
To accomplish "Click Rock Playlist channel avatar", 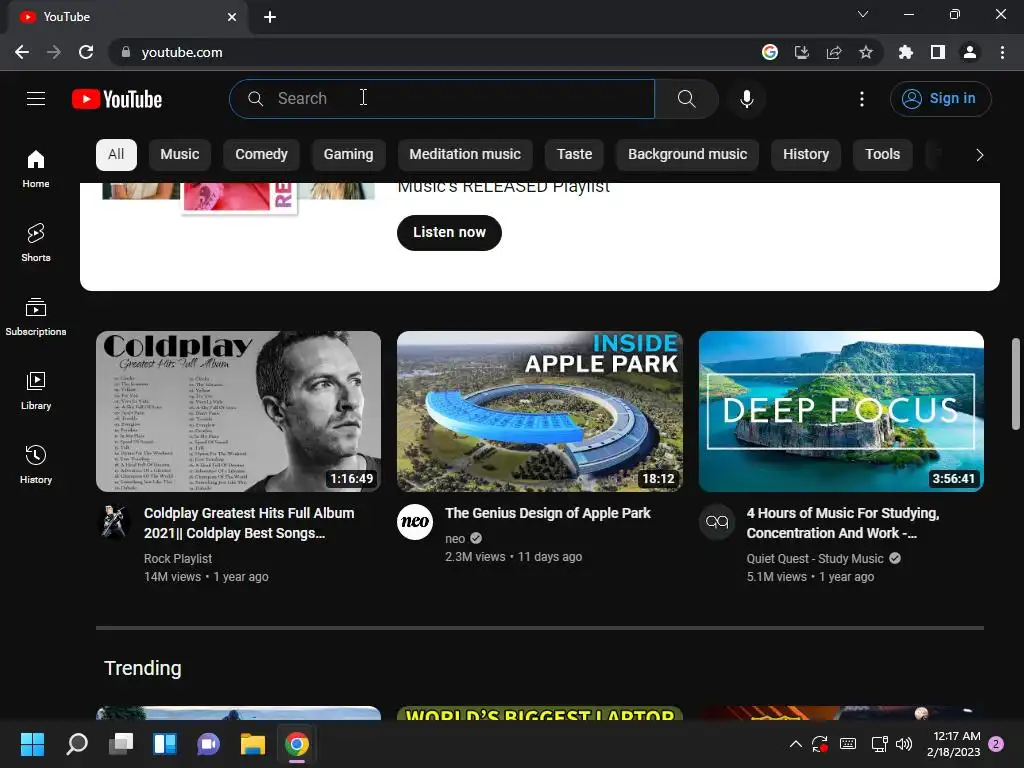I will [114, 522].
